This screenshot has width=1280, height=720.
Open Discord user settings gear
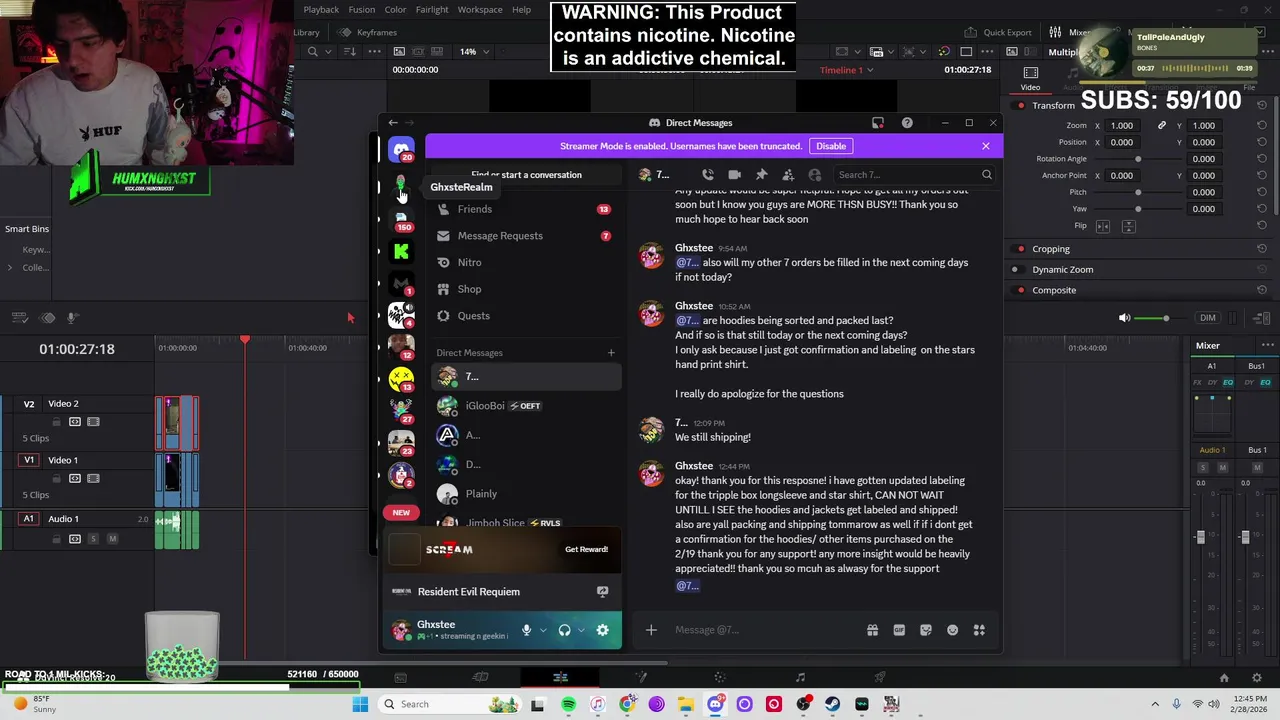[x=602, y=630]
